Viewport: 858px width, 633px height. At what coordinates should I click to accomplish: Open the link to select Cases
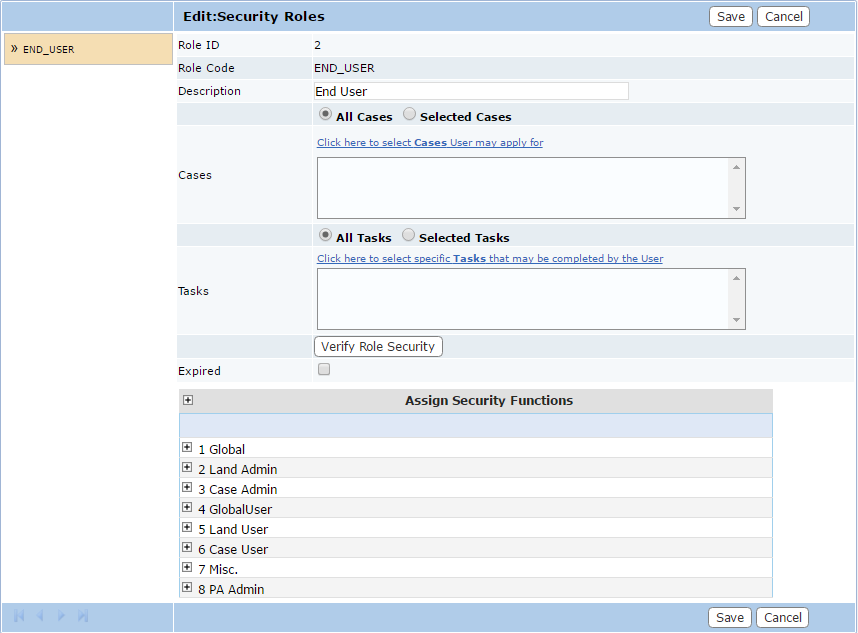pyautogui.click(x=430, y=143)
